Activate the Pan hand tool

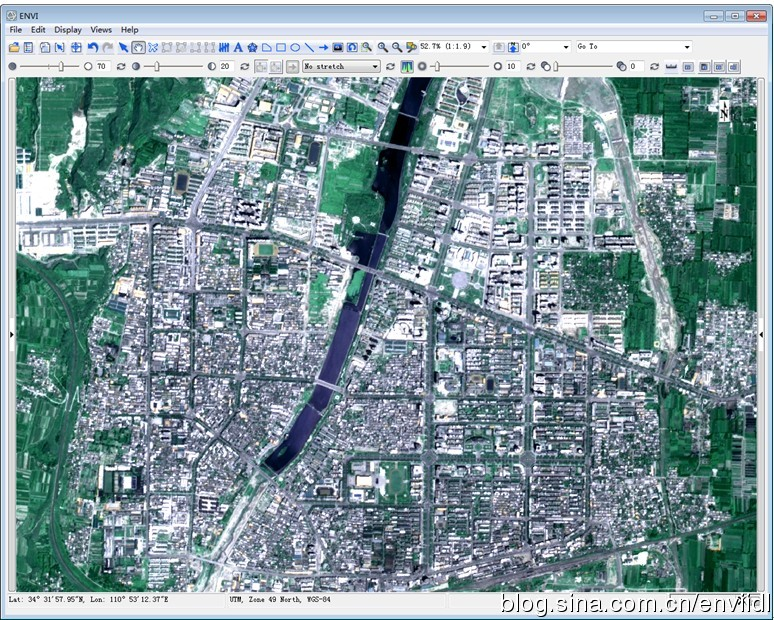(138, 47)
